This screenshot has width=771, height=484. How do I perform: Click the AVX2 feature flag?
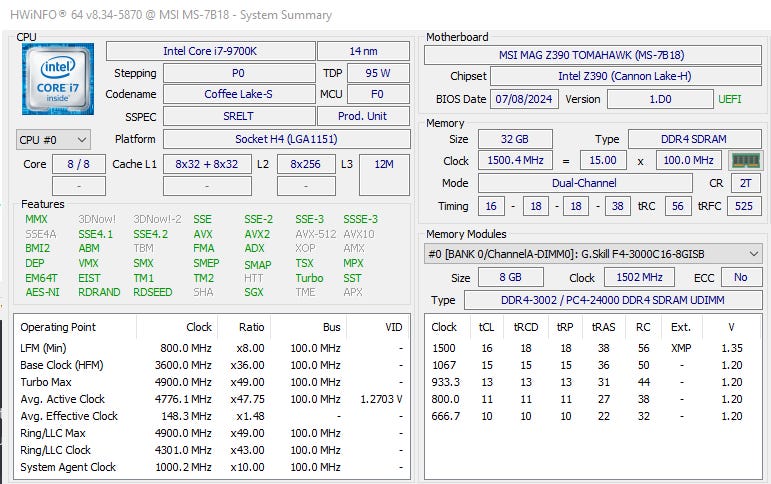pyautogui.click(x=257, y=234)
